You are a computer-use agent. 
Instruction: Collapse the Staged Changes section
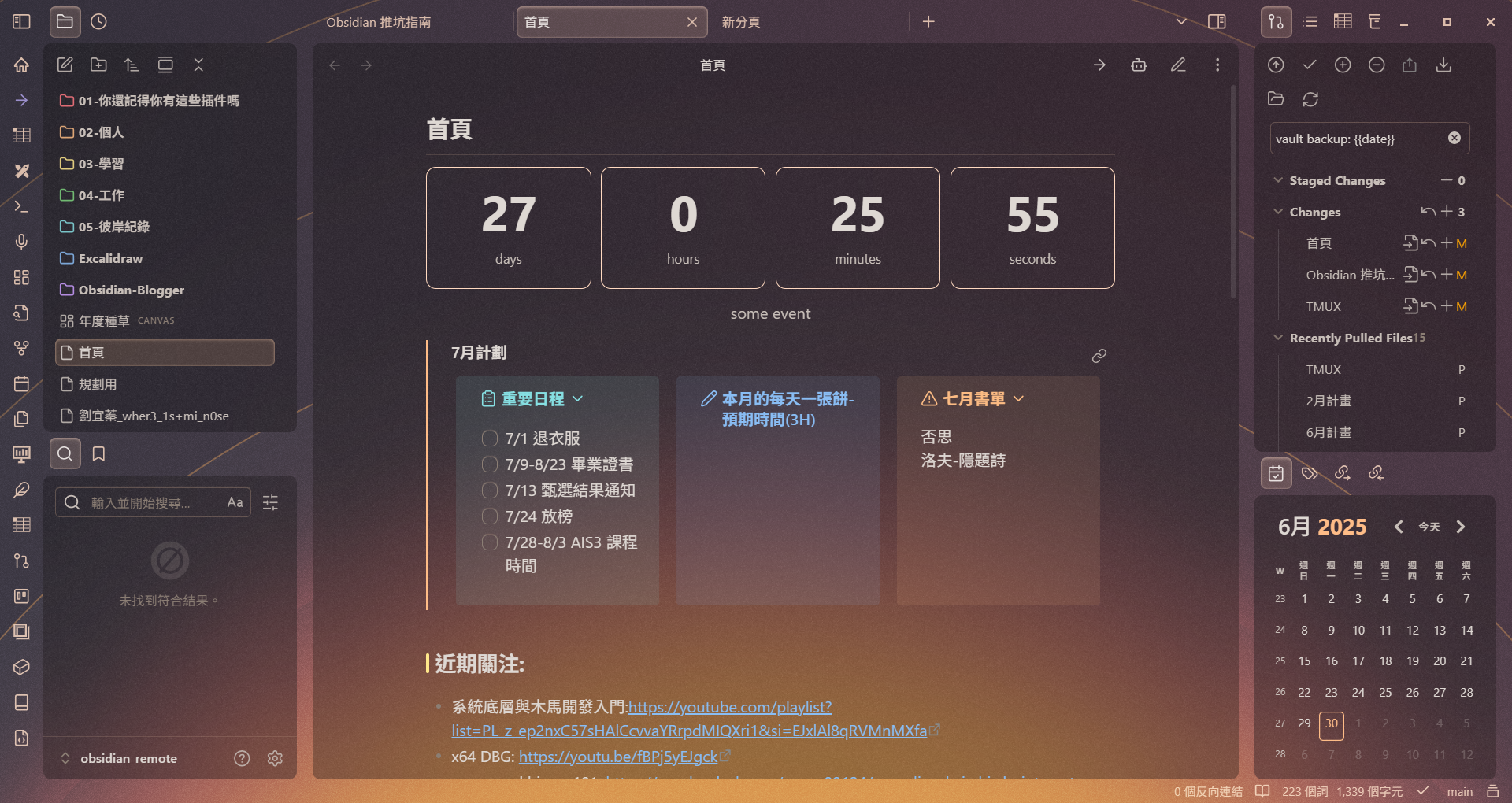click(1278, 180)
